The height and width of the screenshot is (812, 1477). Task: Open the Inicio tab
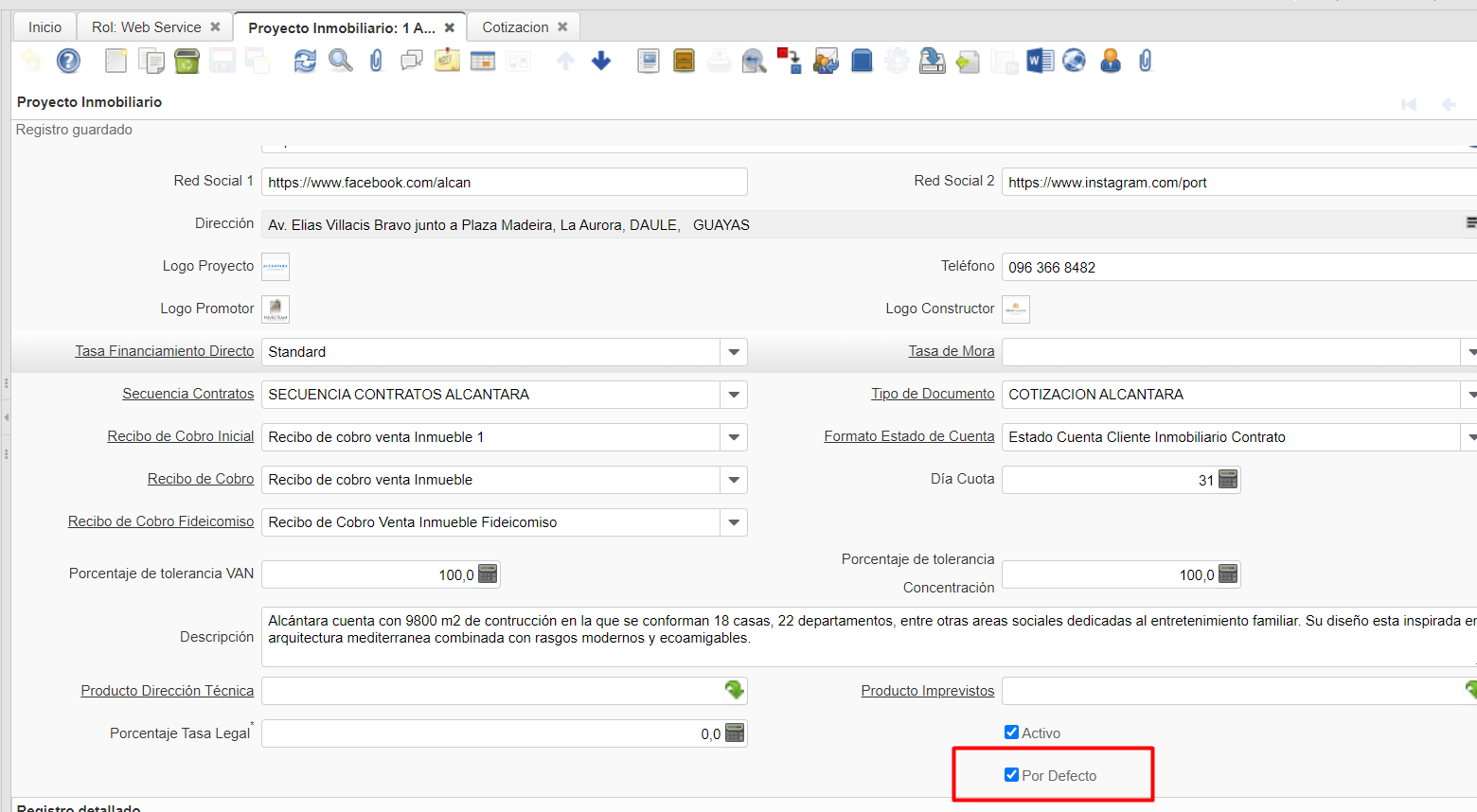[44, 27]
